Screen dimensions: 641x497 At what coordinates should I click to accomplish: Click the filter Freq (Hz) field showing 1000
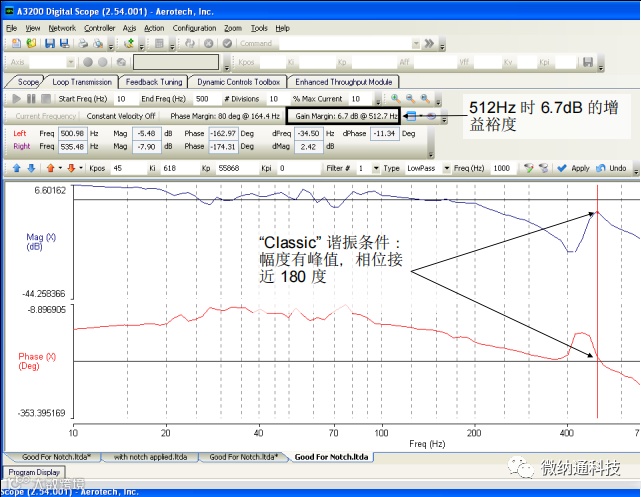pyautogui.click(x=504, y=168)
